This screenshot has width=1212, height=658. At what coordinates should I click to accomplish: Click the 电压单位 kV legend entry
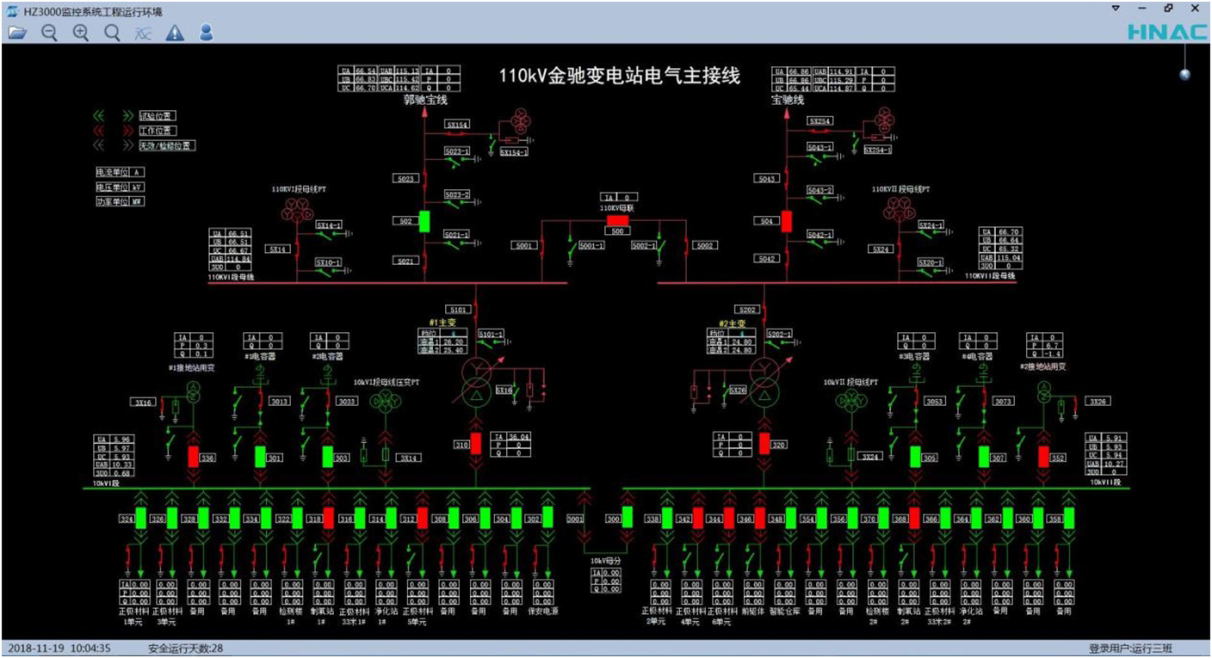(x=119, y=186)
